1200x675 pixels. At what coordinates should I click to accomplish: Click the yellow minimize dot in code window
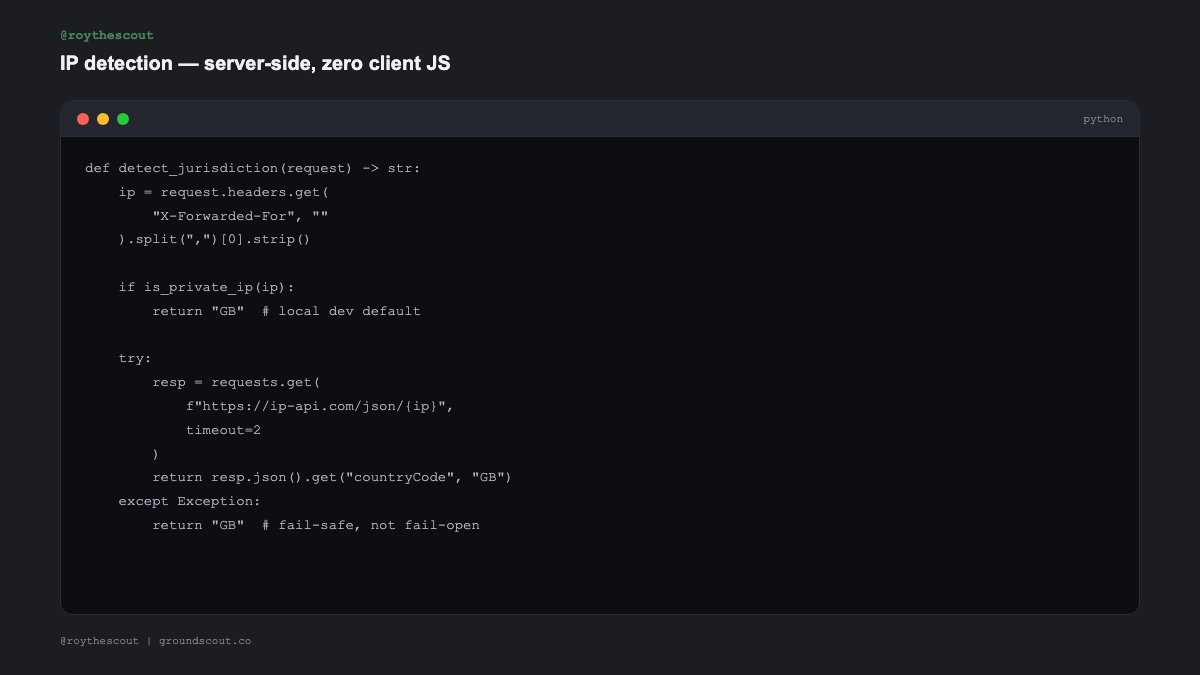(x=103, y=119)
